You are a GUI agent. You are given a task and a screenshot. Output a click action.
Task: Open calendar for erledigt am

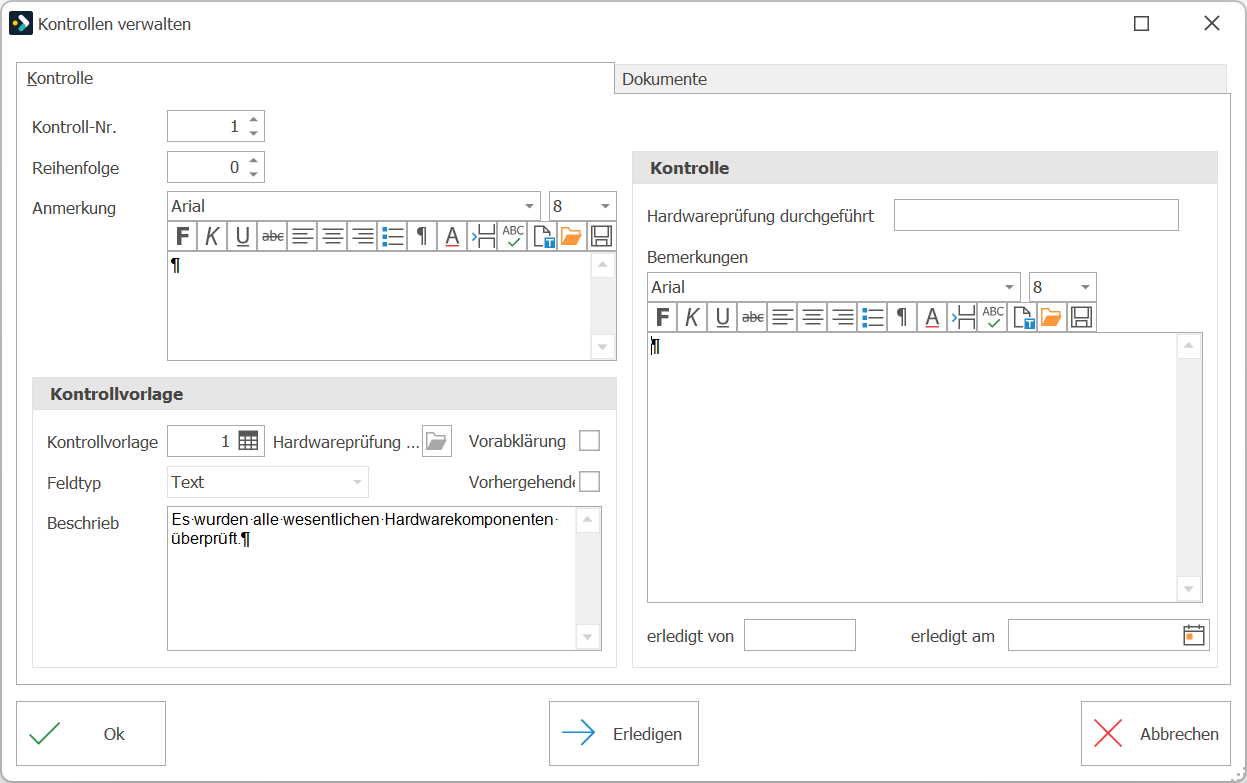(1194, 635)
